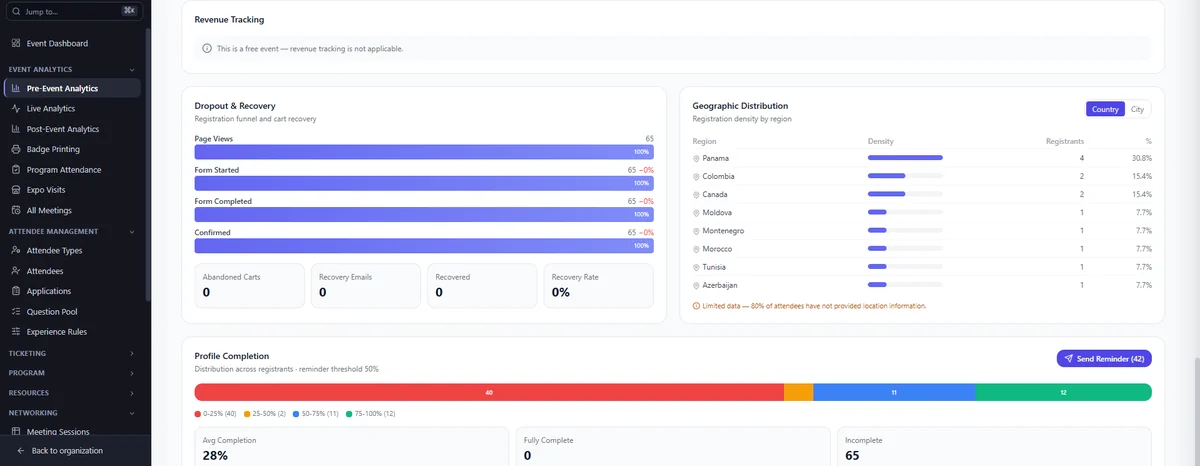This screenshot has width=1200, height=466.
Task: Click the Attendees people icon
Action: click(16, 271)
